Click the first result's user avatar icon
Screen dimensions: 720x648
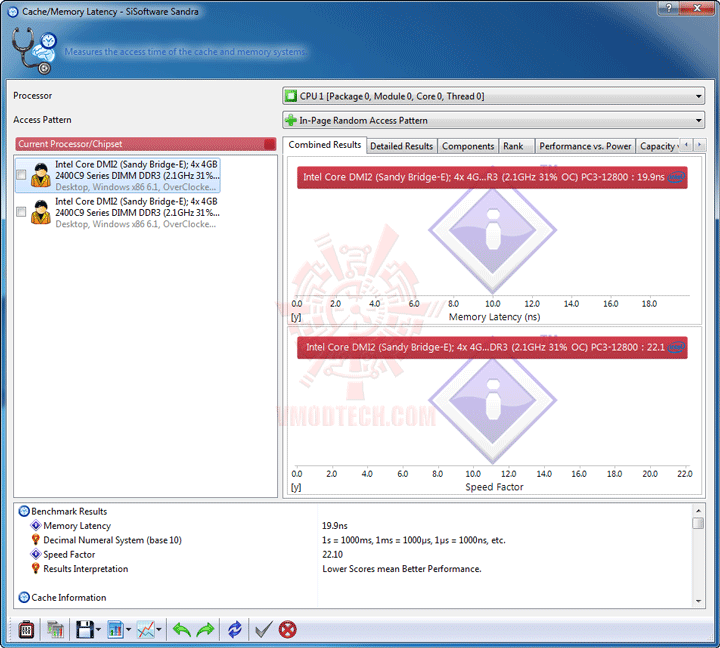point(41,175)
